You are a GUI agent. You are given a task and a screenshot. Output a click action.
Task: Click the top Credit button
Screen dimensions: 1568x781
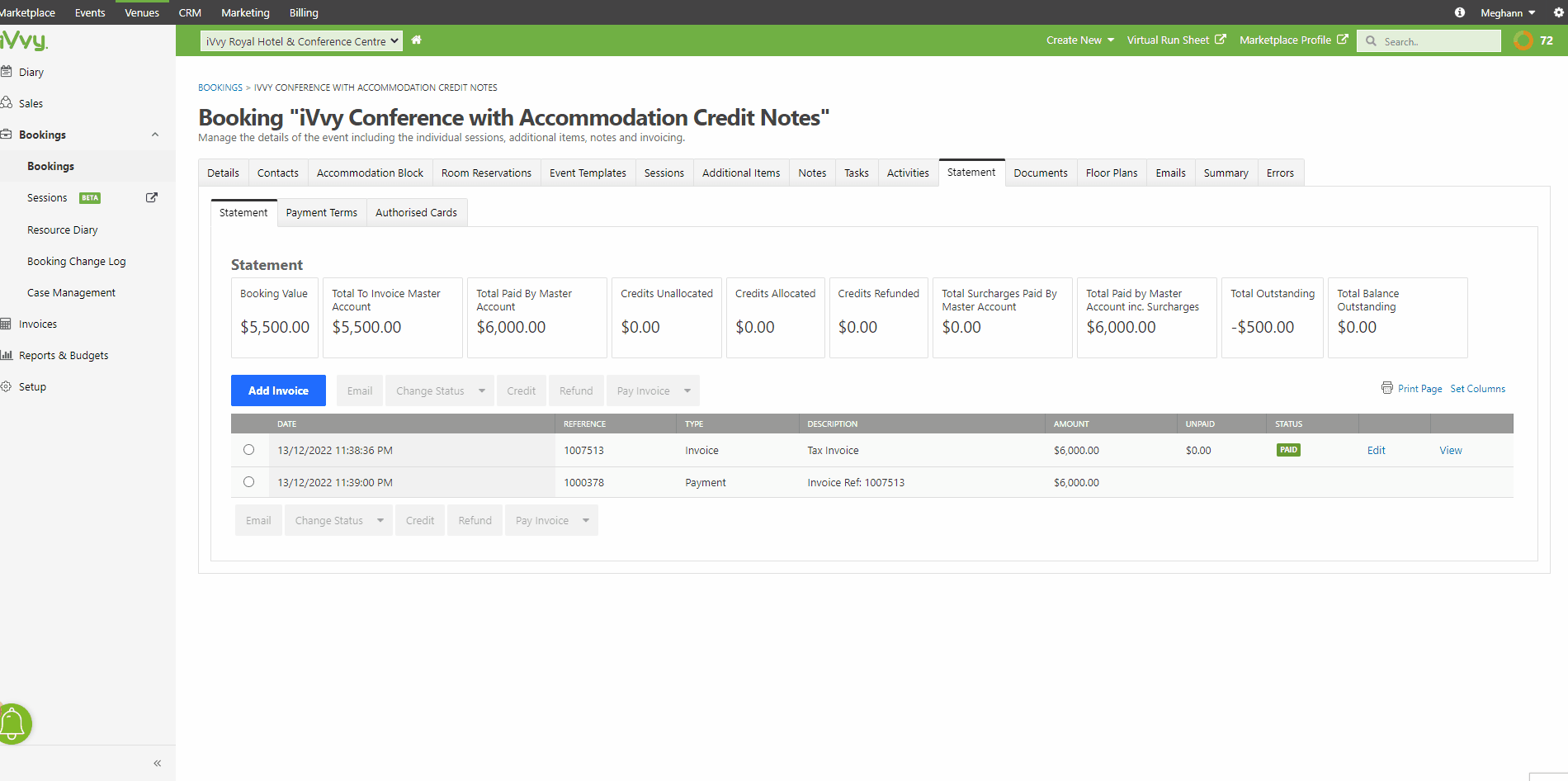[521, 390]
